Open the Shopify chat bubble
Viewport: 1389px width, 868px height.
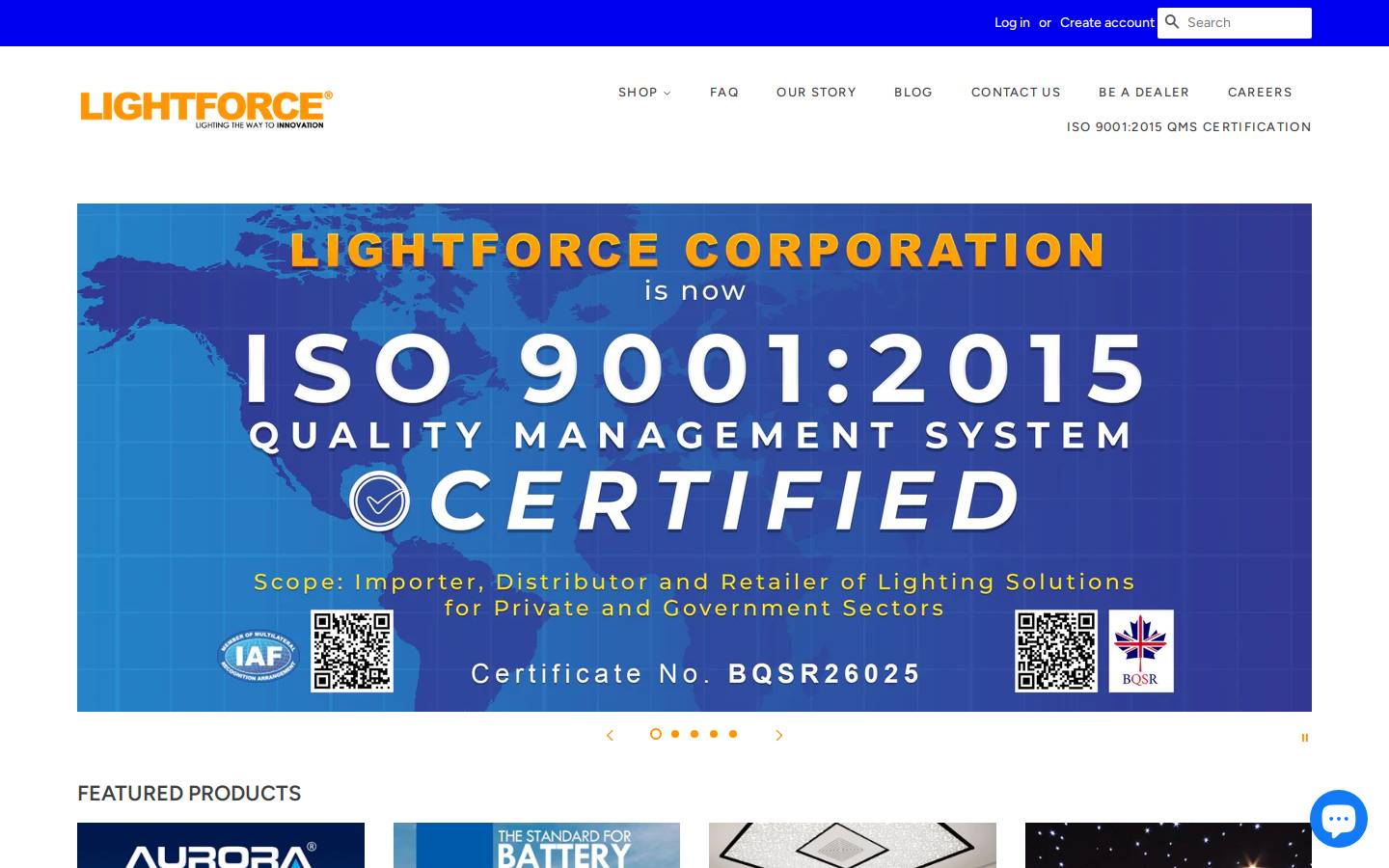pyautogui.click(x=1339, y=819)
